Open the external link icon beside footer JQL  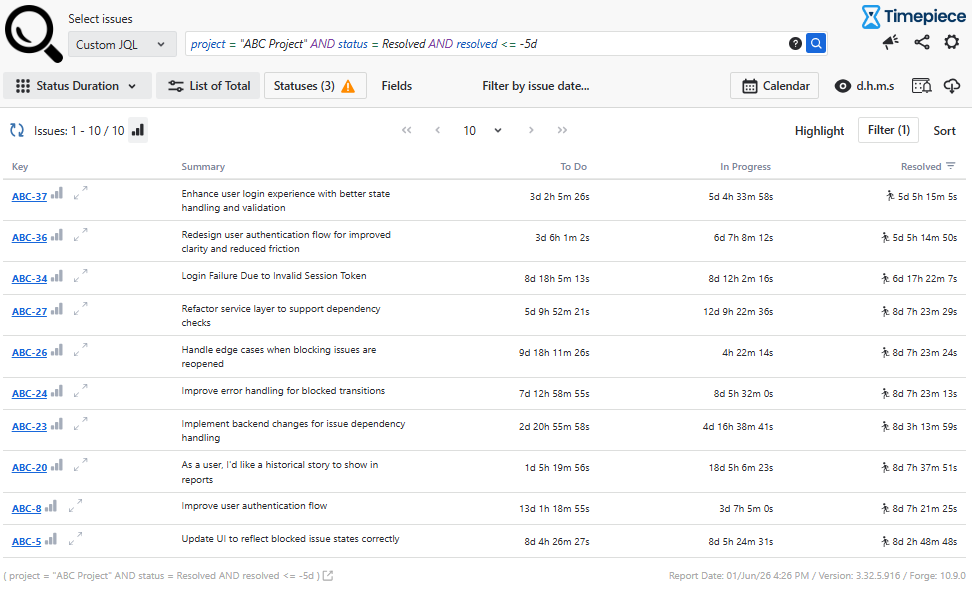328,576
